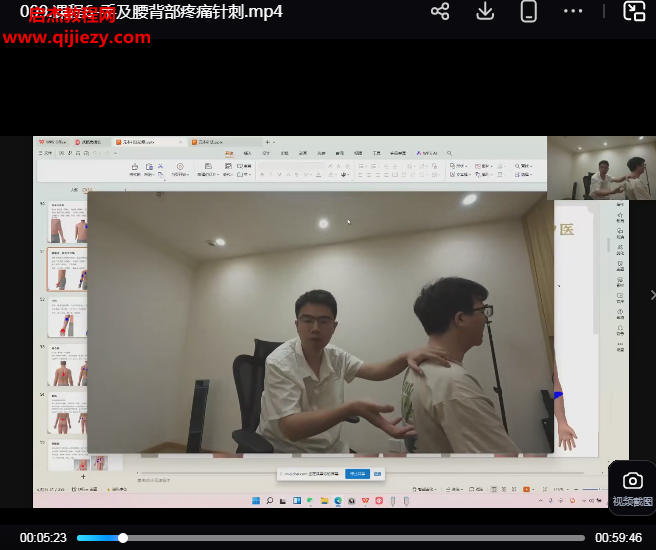656x550 pixels.
Task: Open the 文件 File menu
Action: click(45, 153)
